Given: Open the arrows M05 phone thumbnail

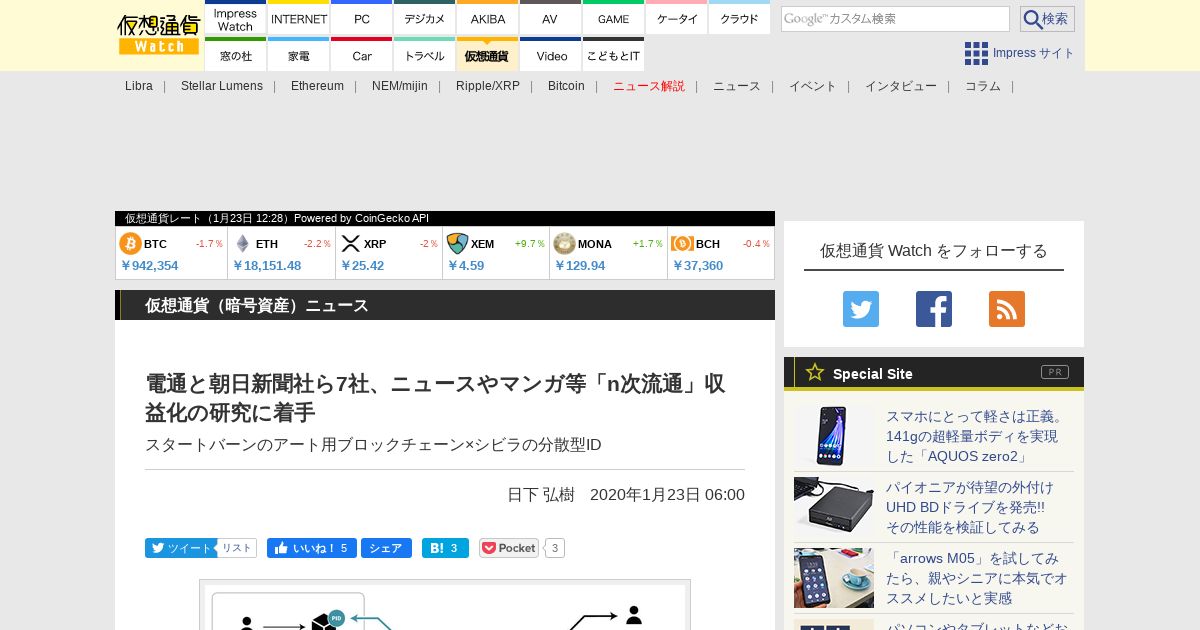Looking at the screenshot, I should pyautogui.click(x=834, y=578).
